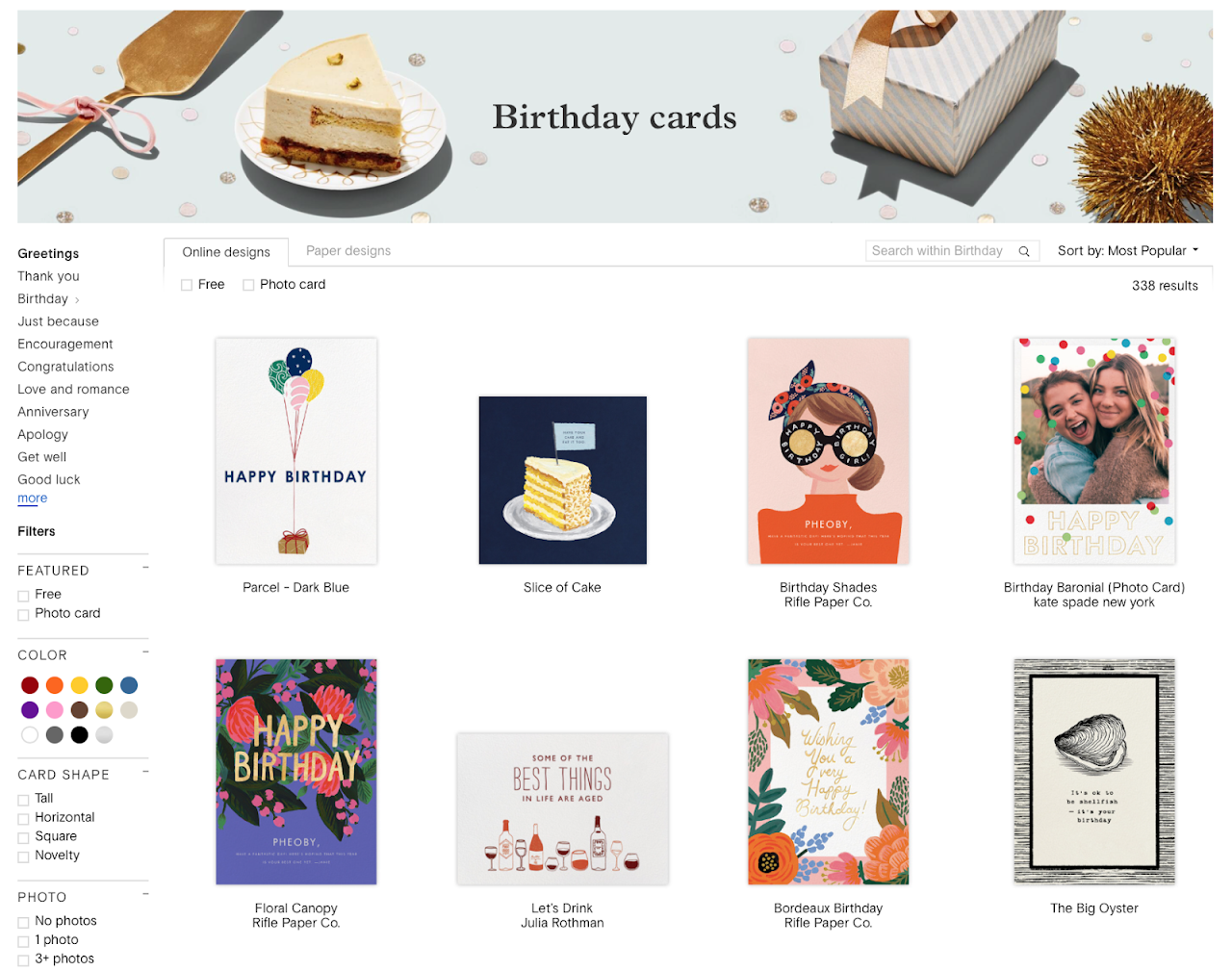Open the Slice of Cake card thumbnail
The image size is (1232, 971).
[563, 480]
